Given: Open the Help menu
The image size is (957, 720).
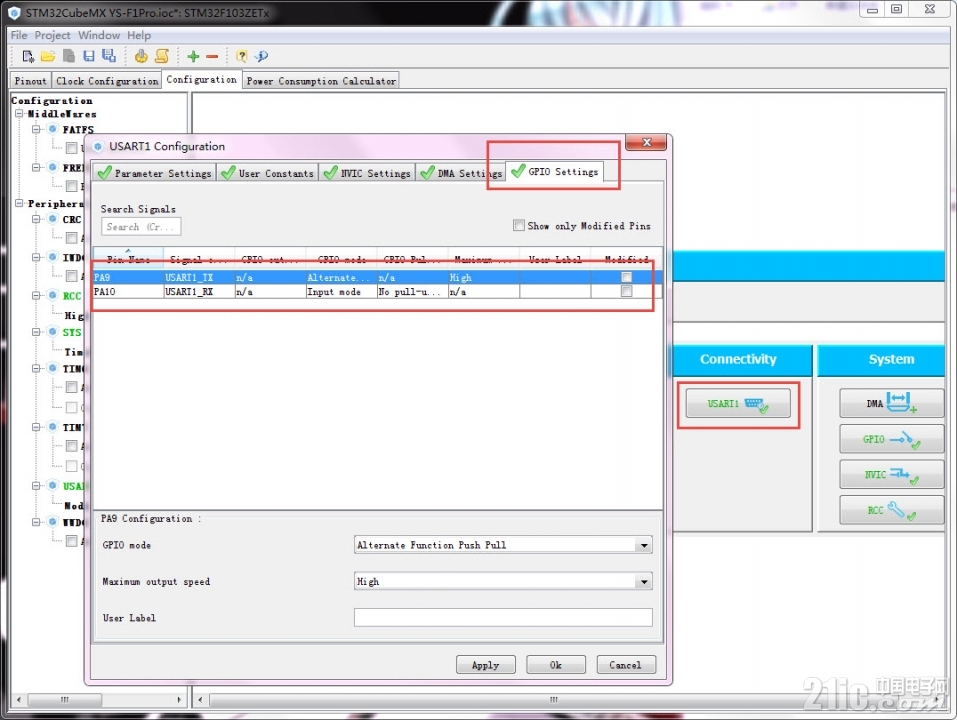Looking at the screenshot, I should point(139,35).
